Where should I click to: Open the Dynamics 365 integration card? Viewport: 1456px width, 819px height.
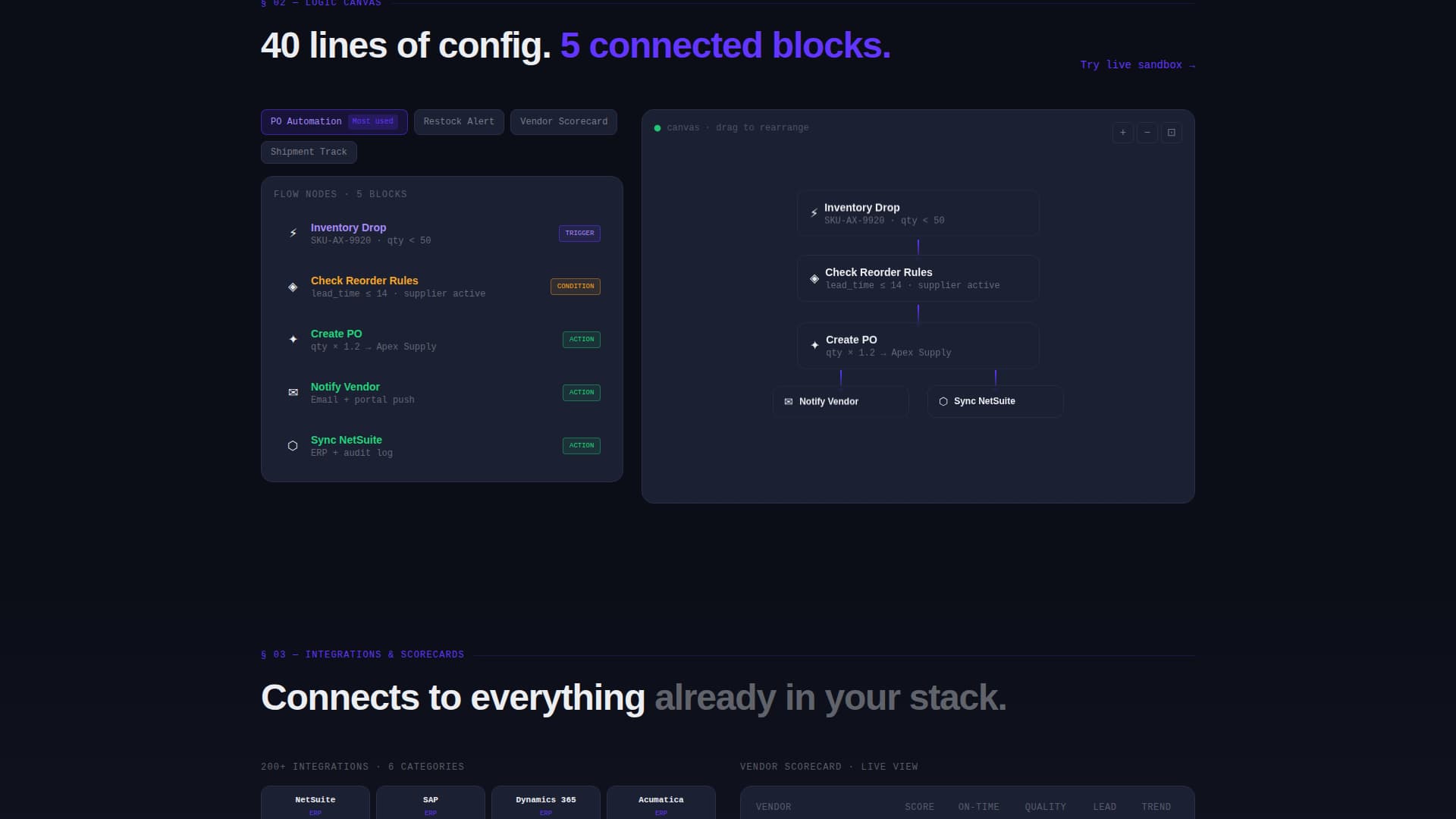point(546,803)
